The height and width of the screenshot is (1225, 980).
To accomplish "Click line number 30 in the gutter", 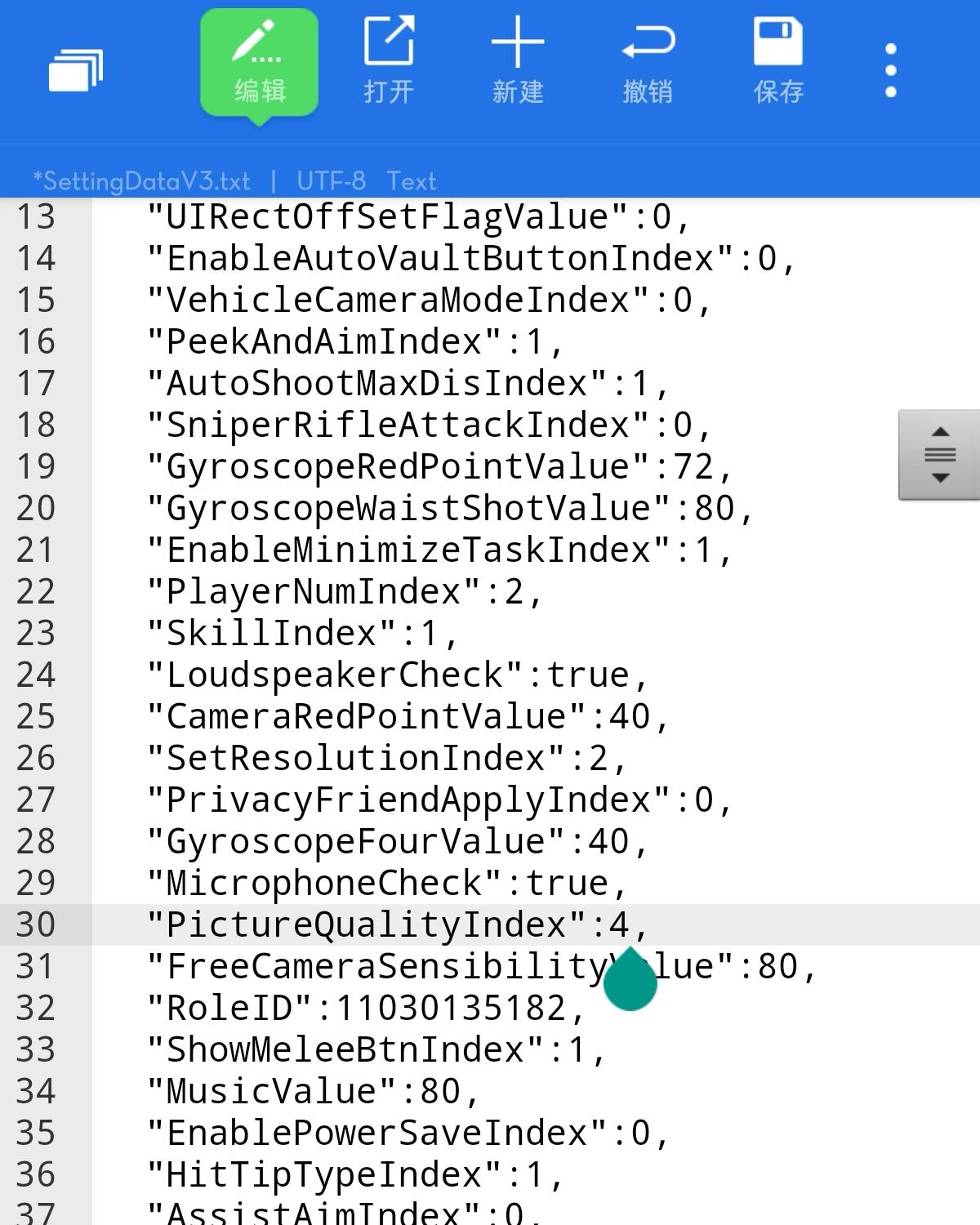I will [36, 925].
